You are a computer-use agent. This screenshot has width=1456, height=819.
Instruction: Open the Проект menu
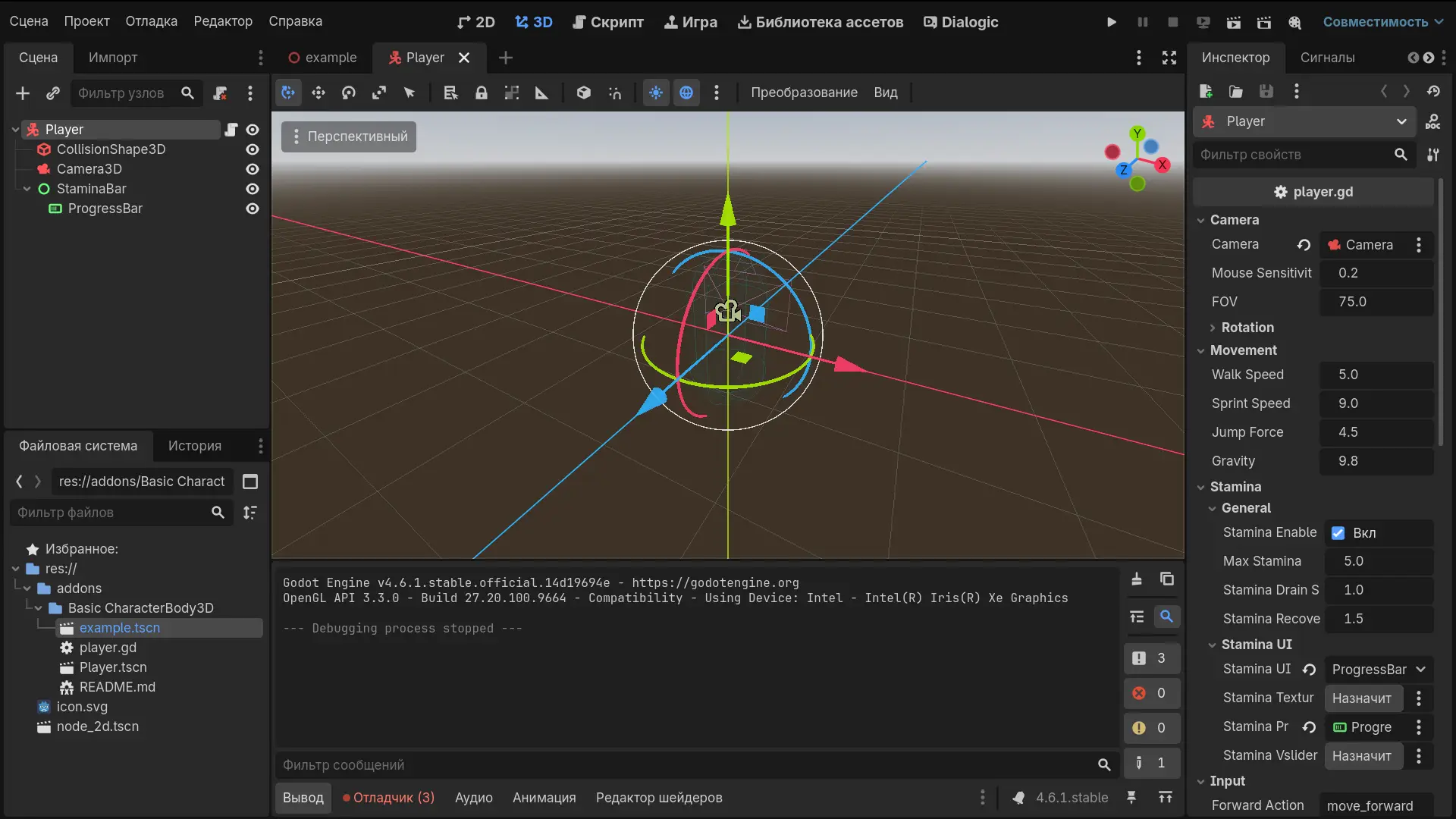[86, 20]
